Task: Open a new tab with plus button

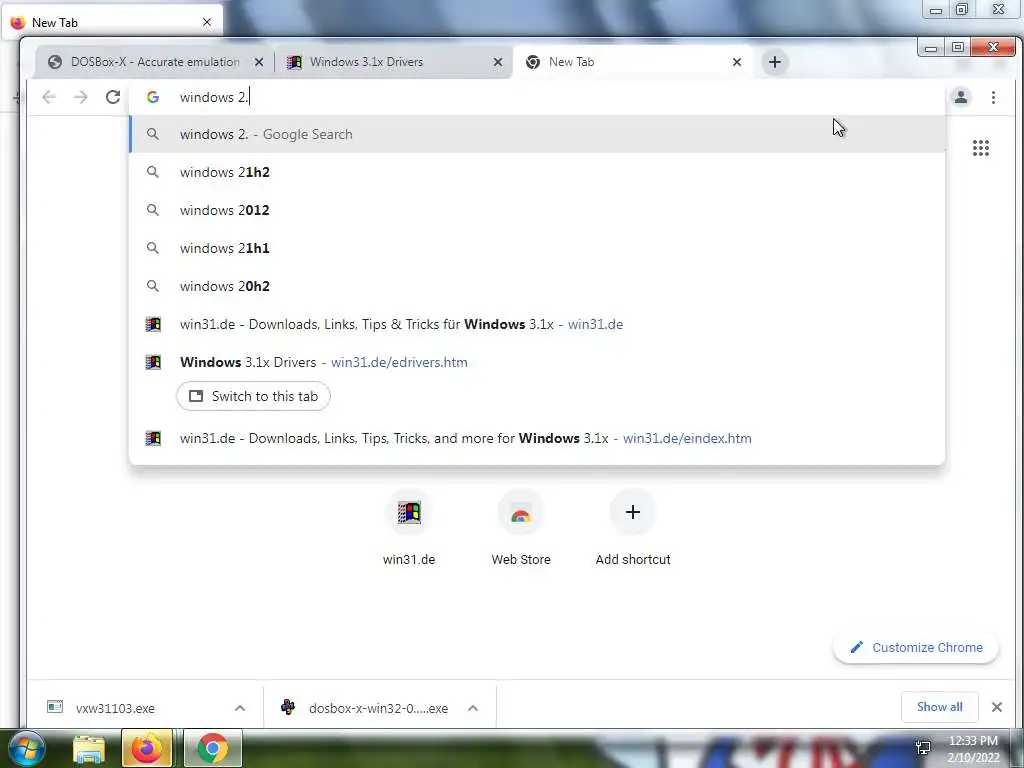Action: (x=775, y=62)
